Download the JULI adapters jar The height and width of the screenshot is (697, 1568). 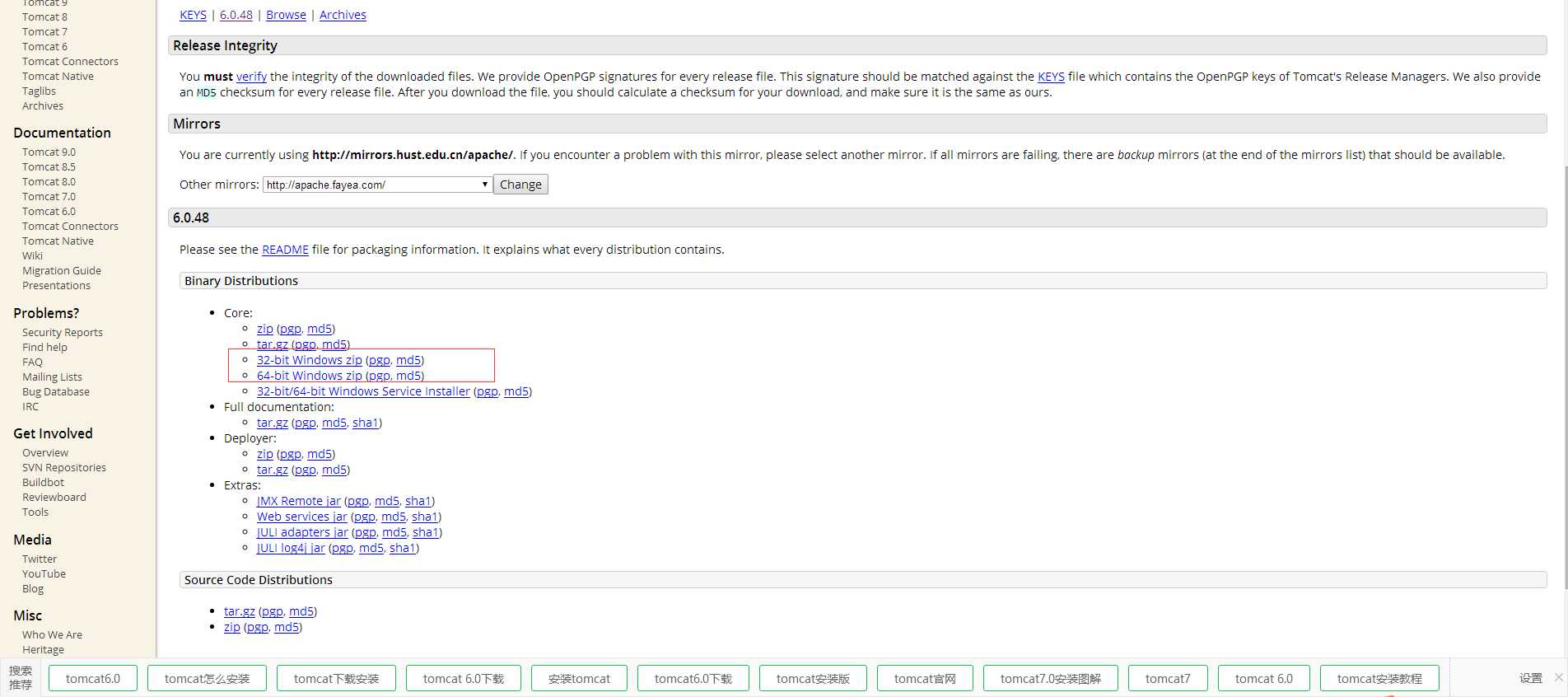pyautogui.click(x=302, y=532)
